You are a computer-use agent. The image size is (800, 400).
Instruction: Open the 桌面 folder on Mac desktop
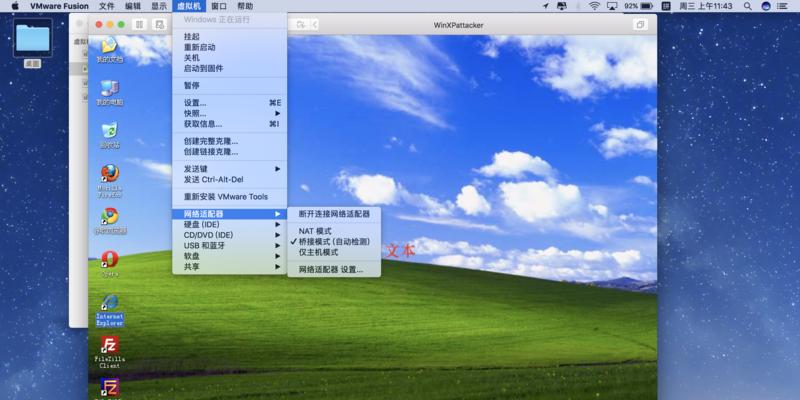point(32,40)
